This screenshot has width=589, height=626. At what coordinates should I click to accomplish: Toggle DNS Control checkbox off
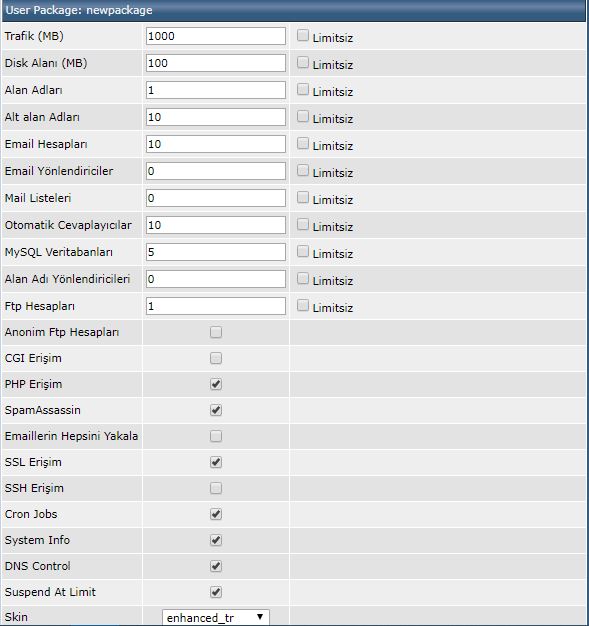pyautogui.click(x=216, y=566)
